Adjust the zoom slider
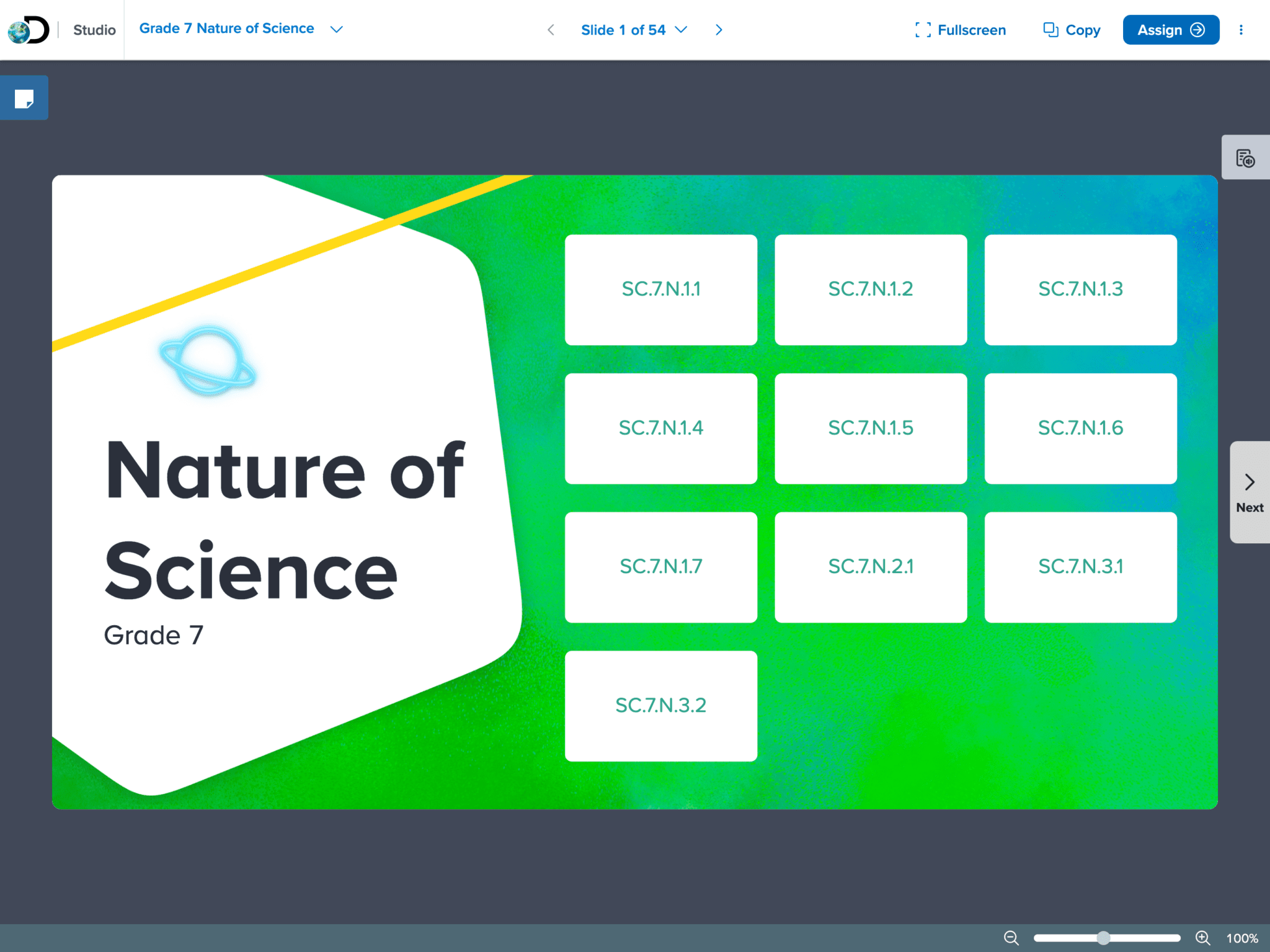 (1103, 938)
